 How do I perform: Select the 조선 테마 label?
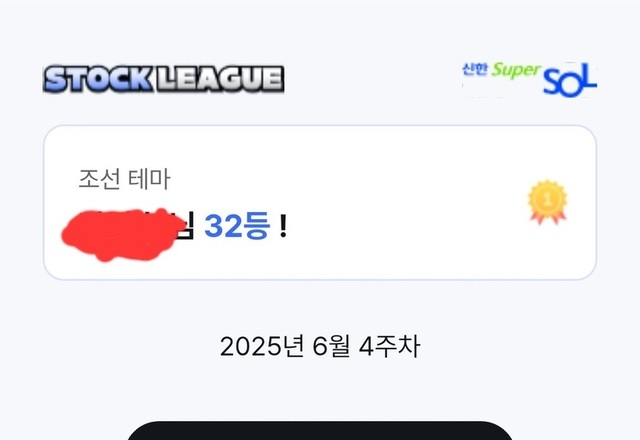coord(124,179)
